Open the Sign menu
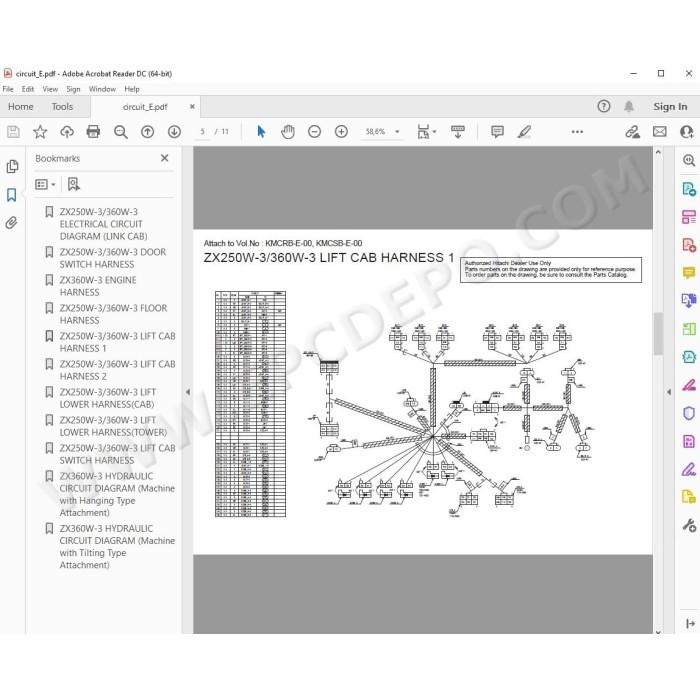 coord(73,89)
